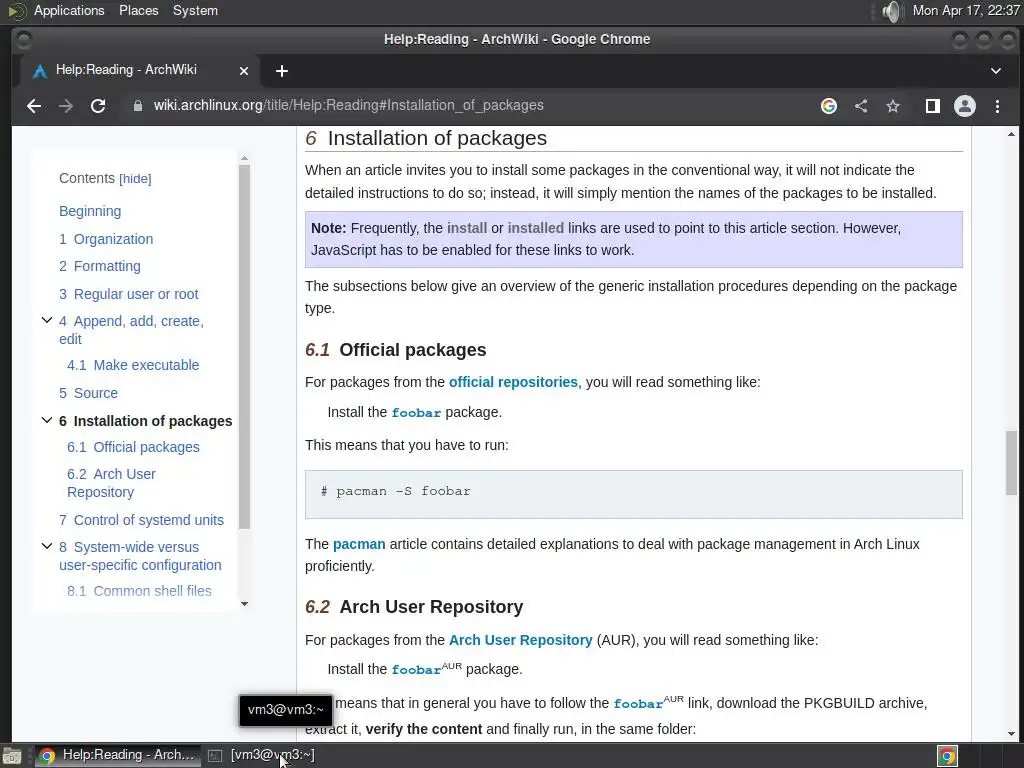1024x768 pixels.
Task: Open the installed link in the note
Action: pos(536,229)
